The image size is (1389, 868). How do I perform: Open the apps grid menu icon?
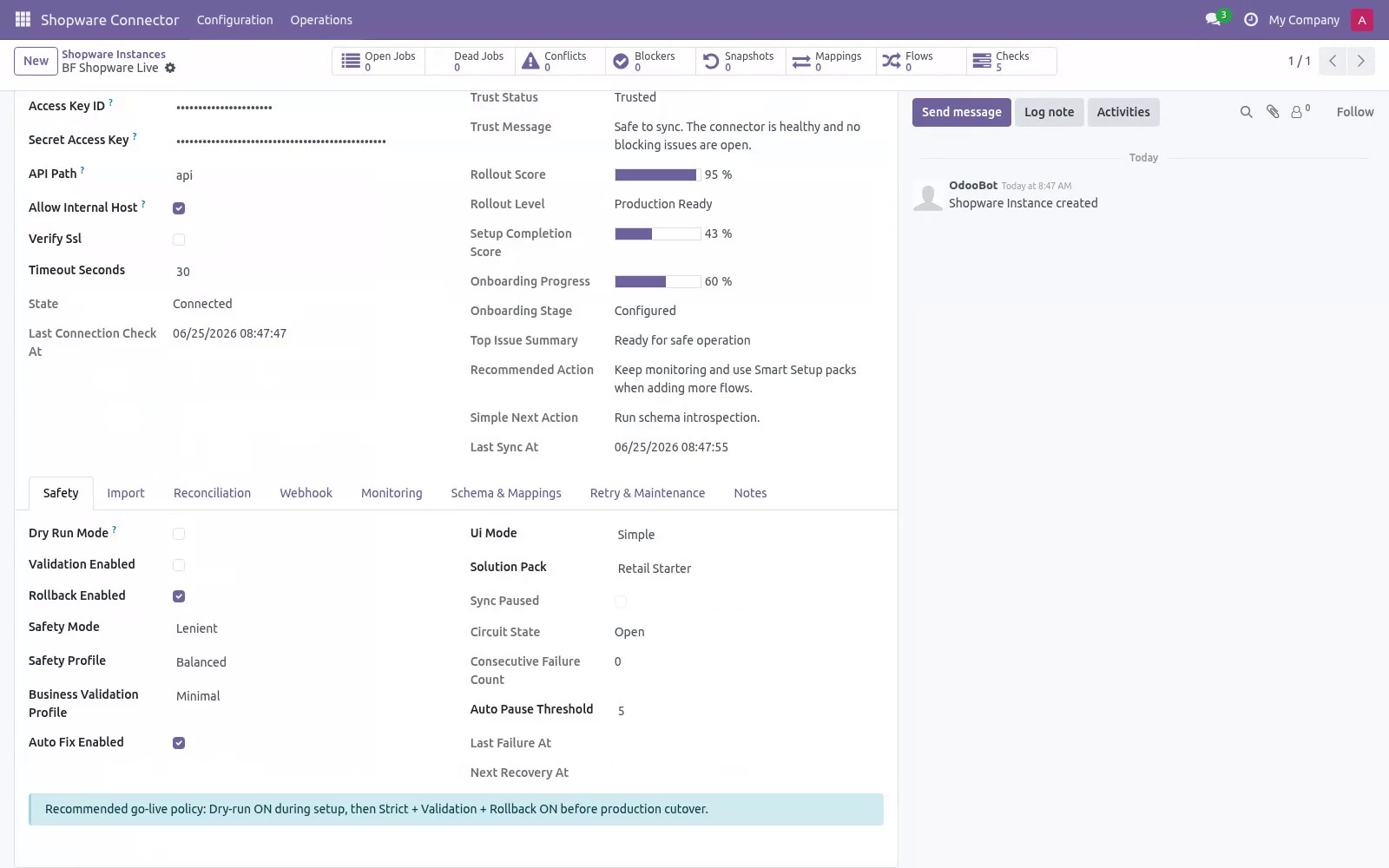click(23, 19)
